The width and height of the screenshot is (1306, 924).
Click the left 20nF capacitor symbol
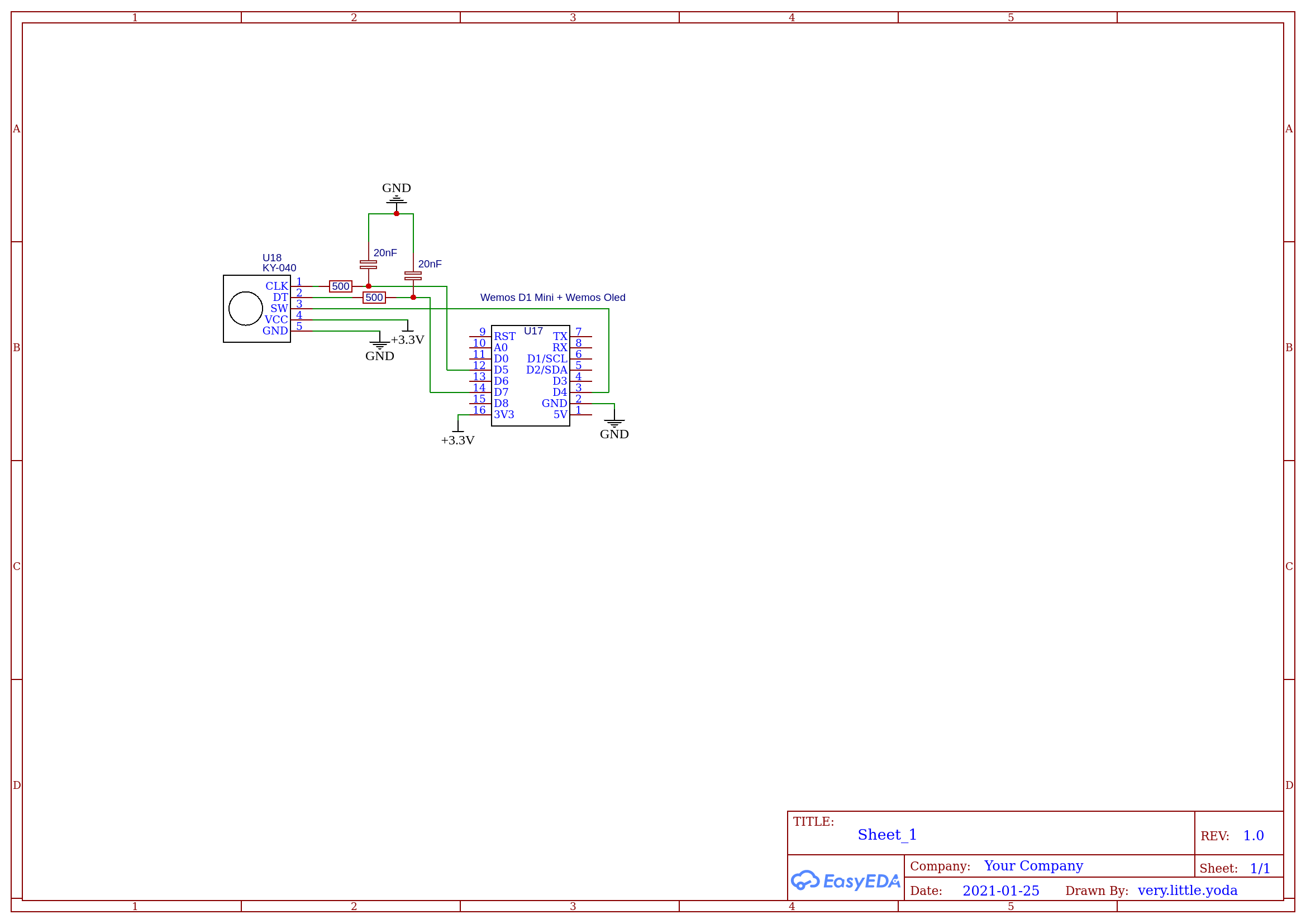[x=368, y=265]
